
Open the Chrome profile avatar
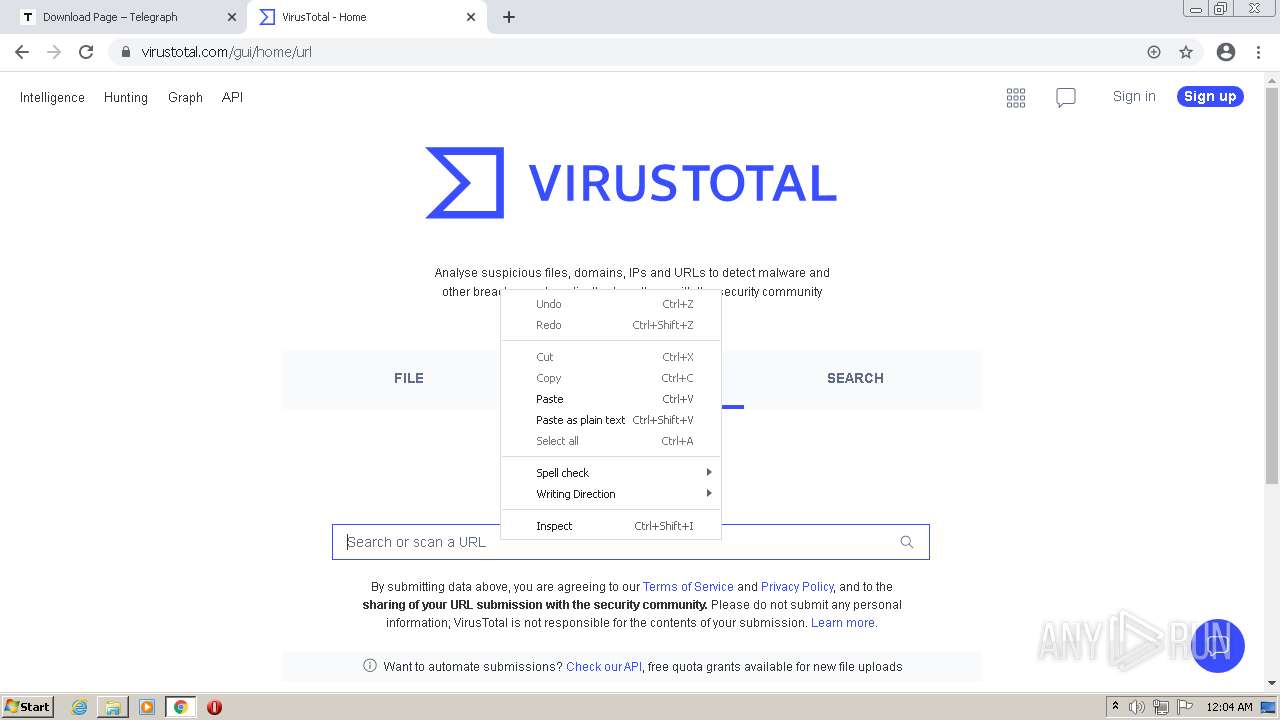(1226, 52)
